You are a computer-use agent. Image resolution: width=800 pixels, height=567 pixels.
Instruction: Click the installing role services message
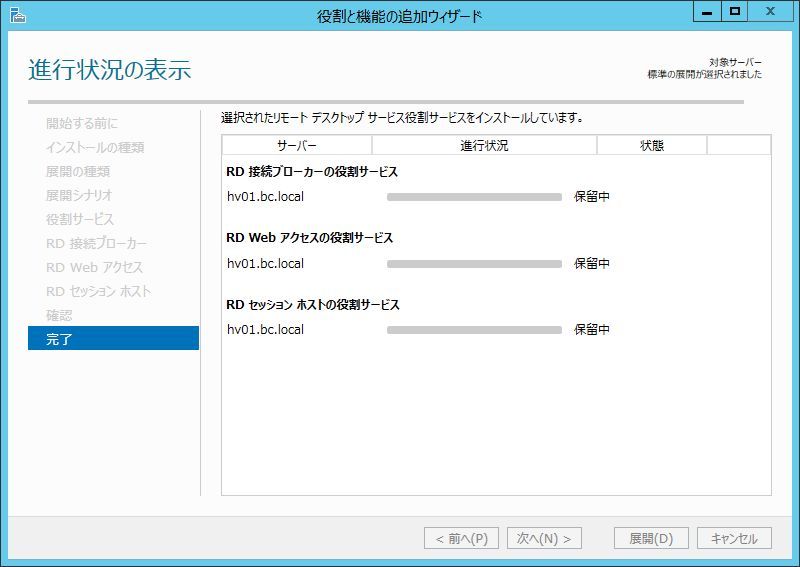403,118
